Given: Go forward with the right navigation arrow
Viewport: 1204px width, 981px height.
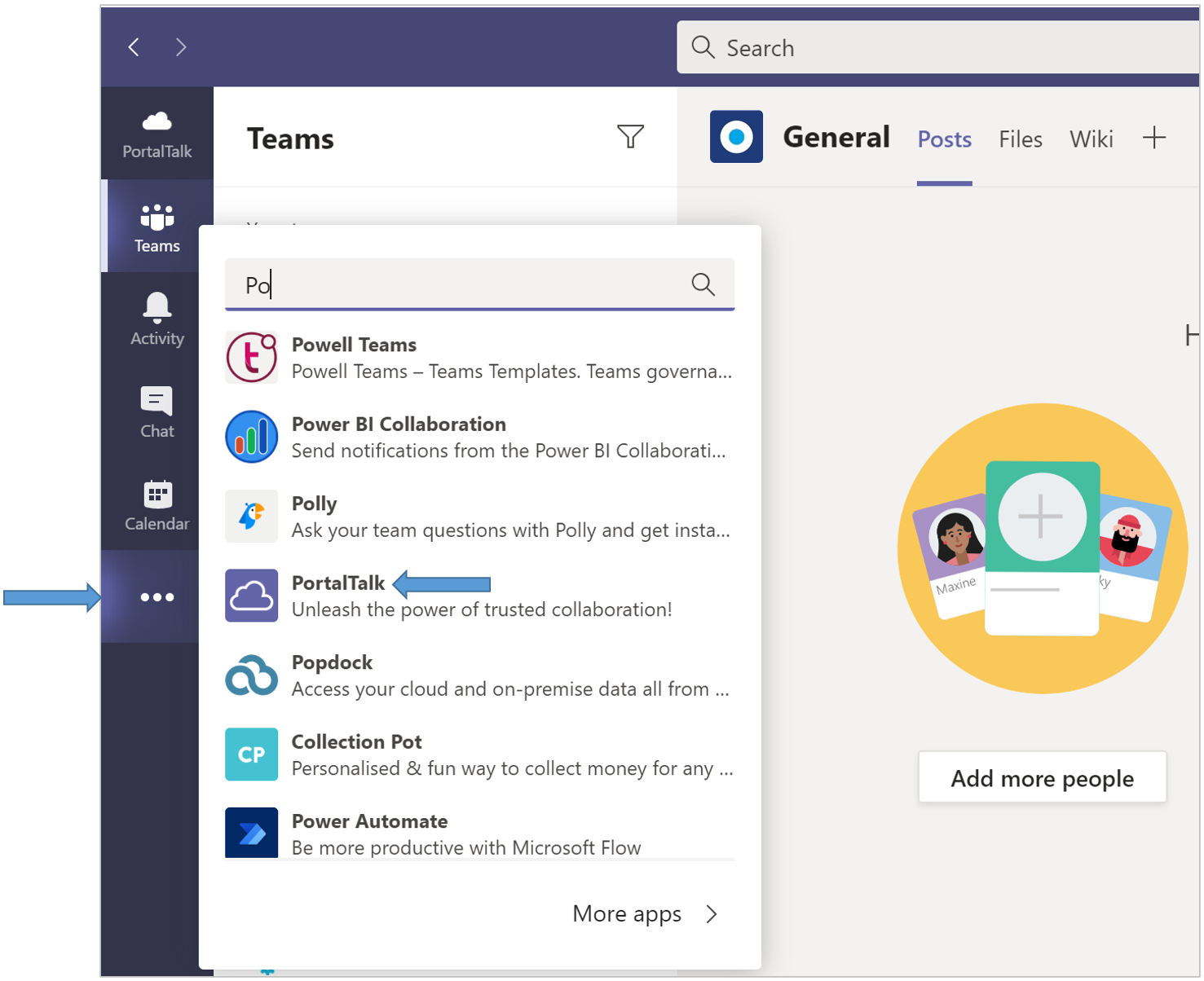Looking at the screenshot, I should [181, 47].
